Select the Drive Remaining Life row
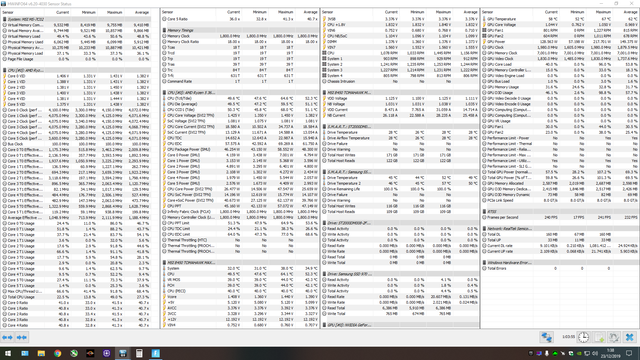The height and width of the screenshot is (360, 640). click(400, 189)
